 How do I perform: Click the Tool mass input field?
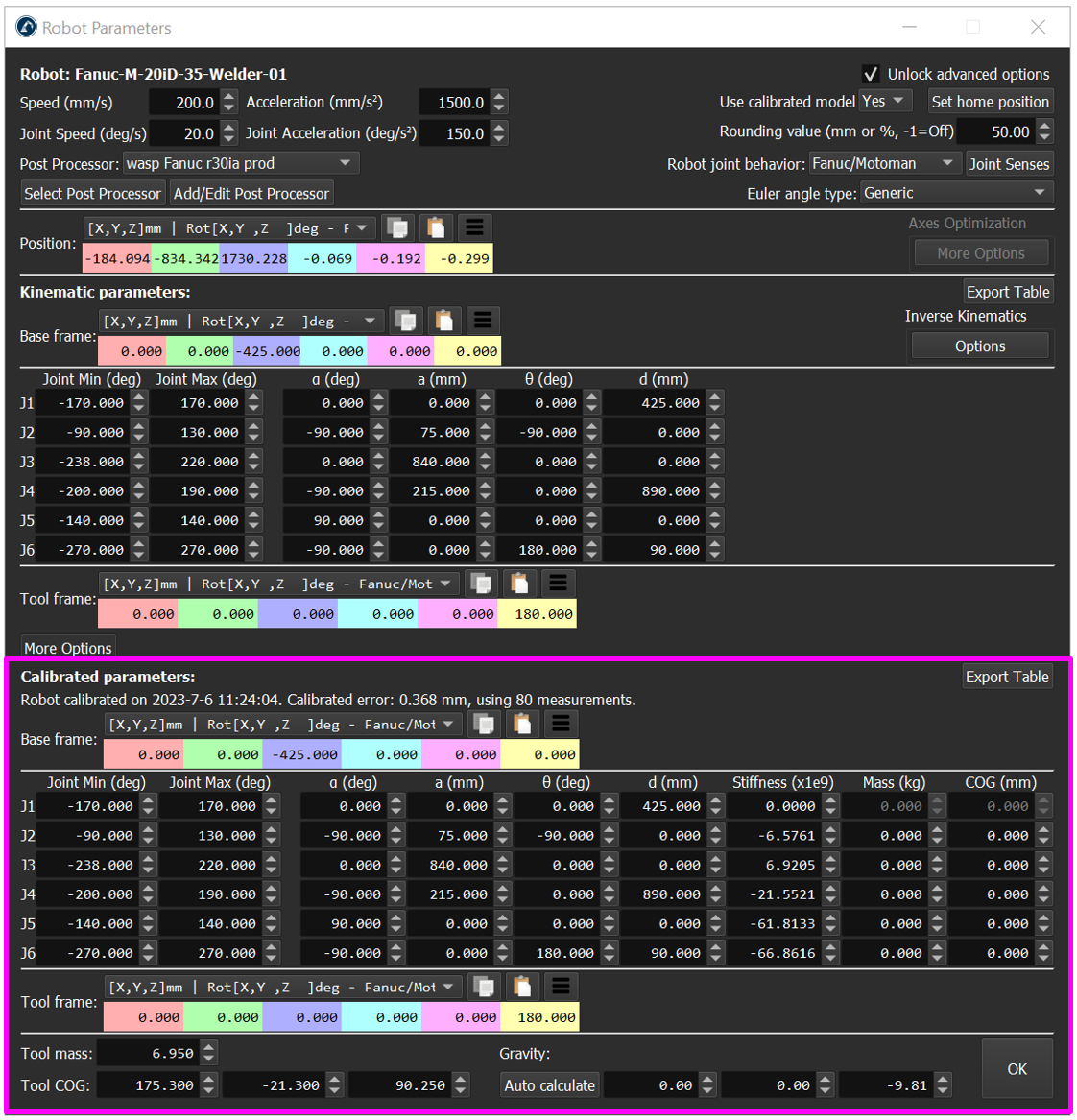click(x=149, y=1053)
